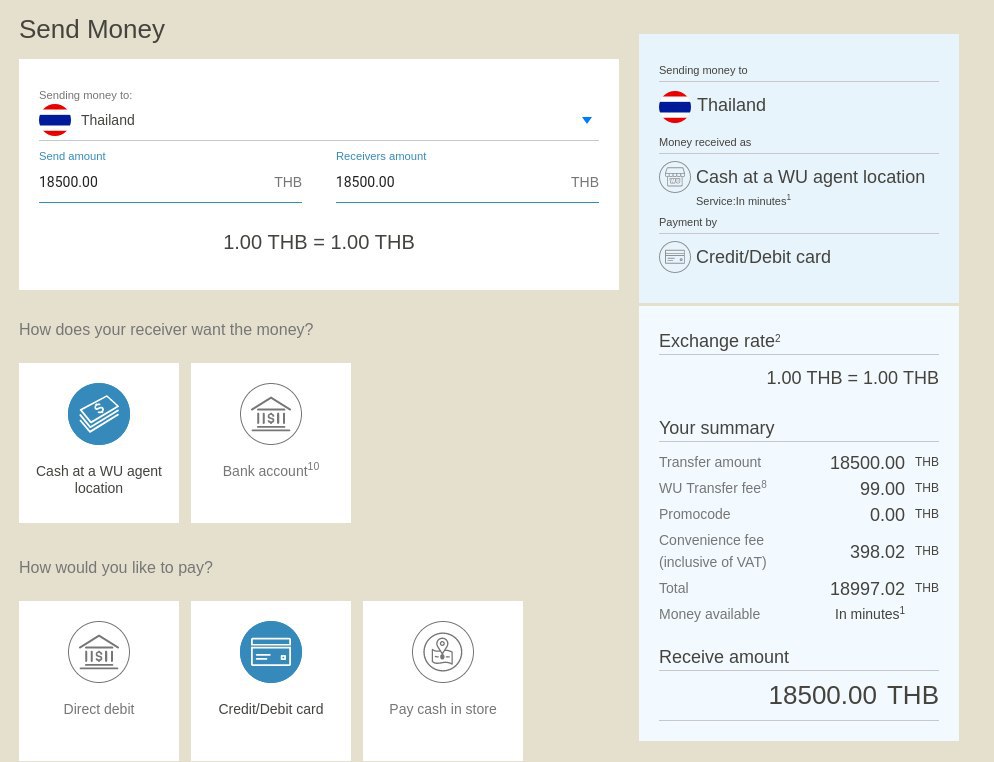Select the Cash at a WU agent location icon
Screen dimensions: 994x762
(99, 414)
